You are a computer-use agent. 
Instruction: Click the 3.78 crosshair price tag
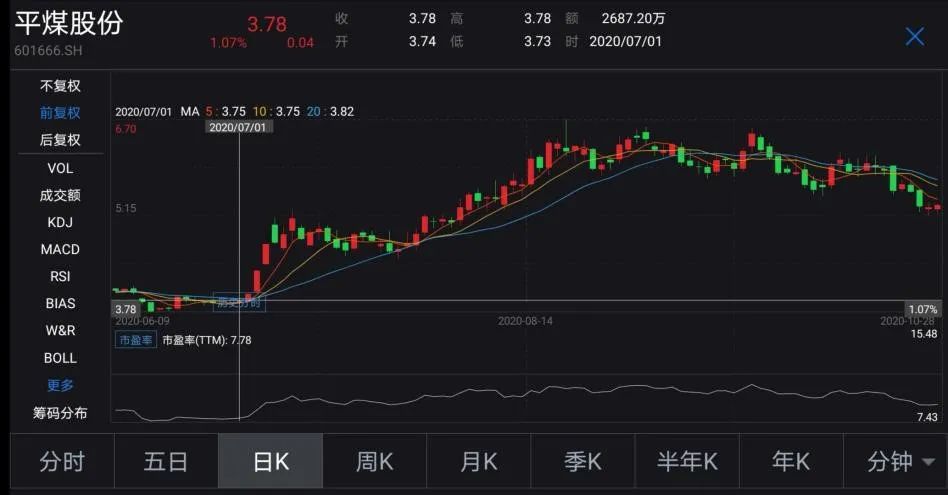pos(126,309)
